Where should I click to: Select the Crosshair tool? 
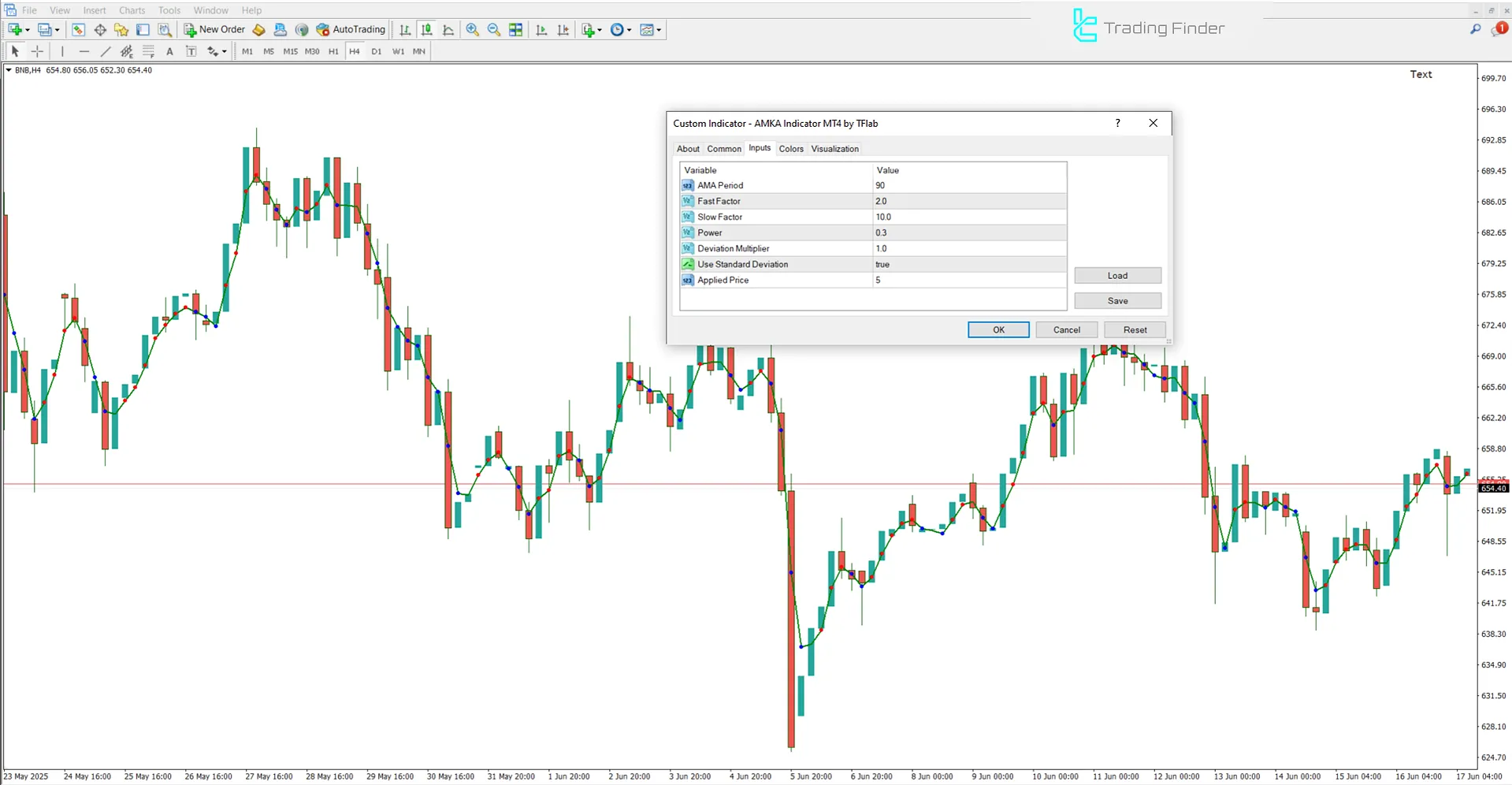click(x=36, y=50)
